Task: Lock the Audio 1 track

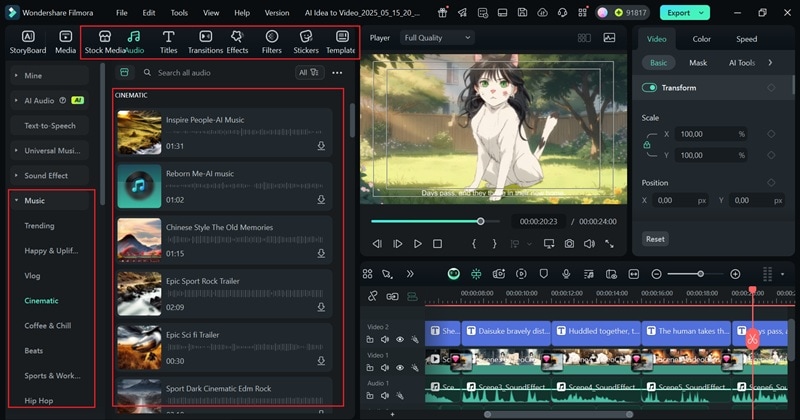Action: pos(370,396)
